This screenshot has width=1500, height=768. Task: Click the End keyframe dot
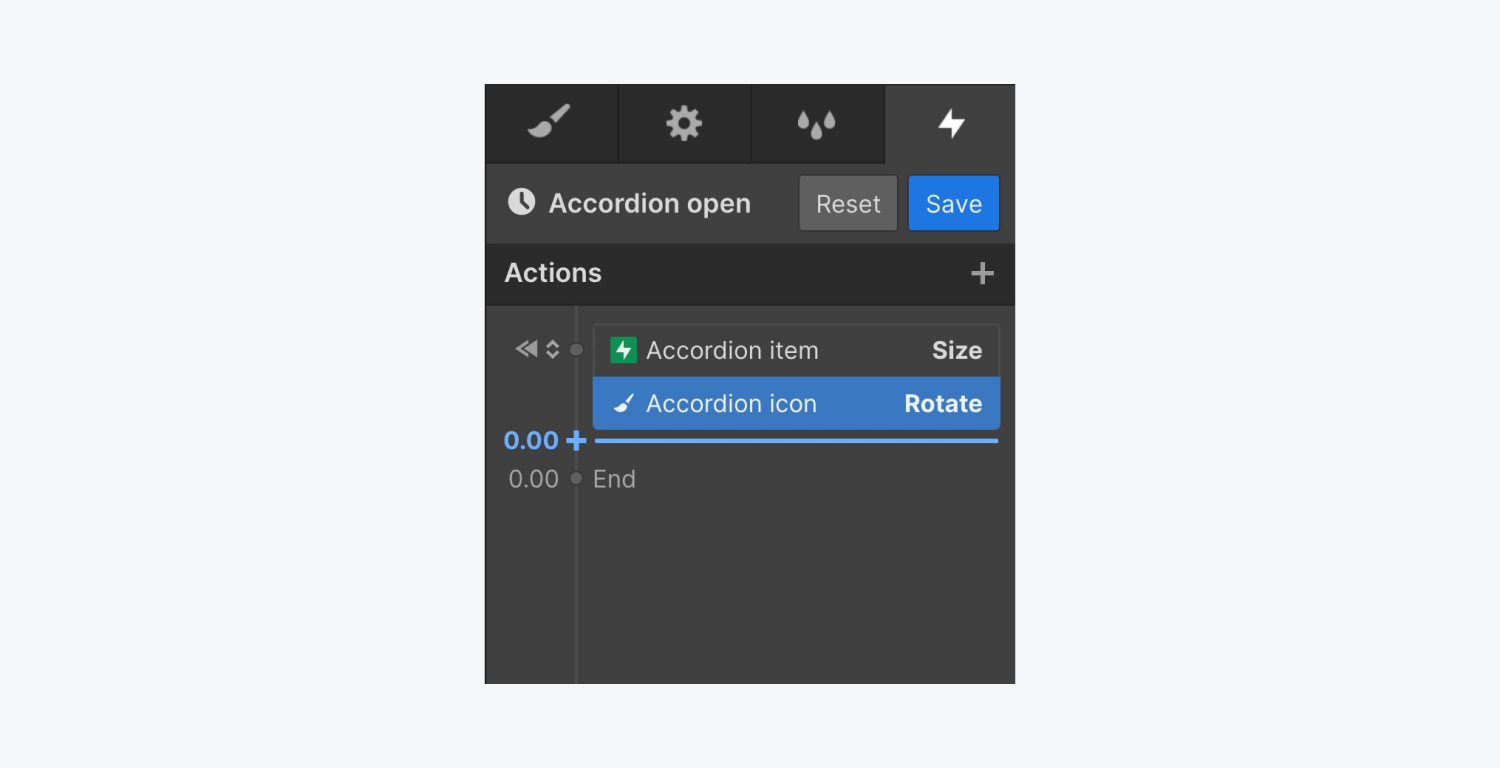(576, 478)
